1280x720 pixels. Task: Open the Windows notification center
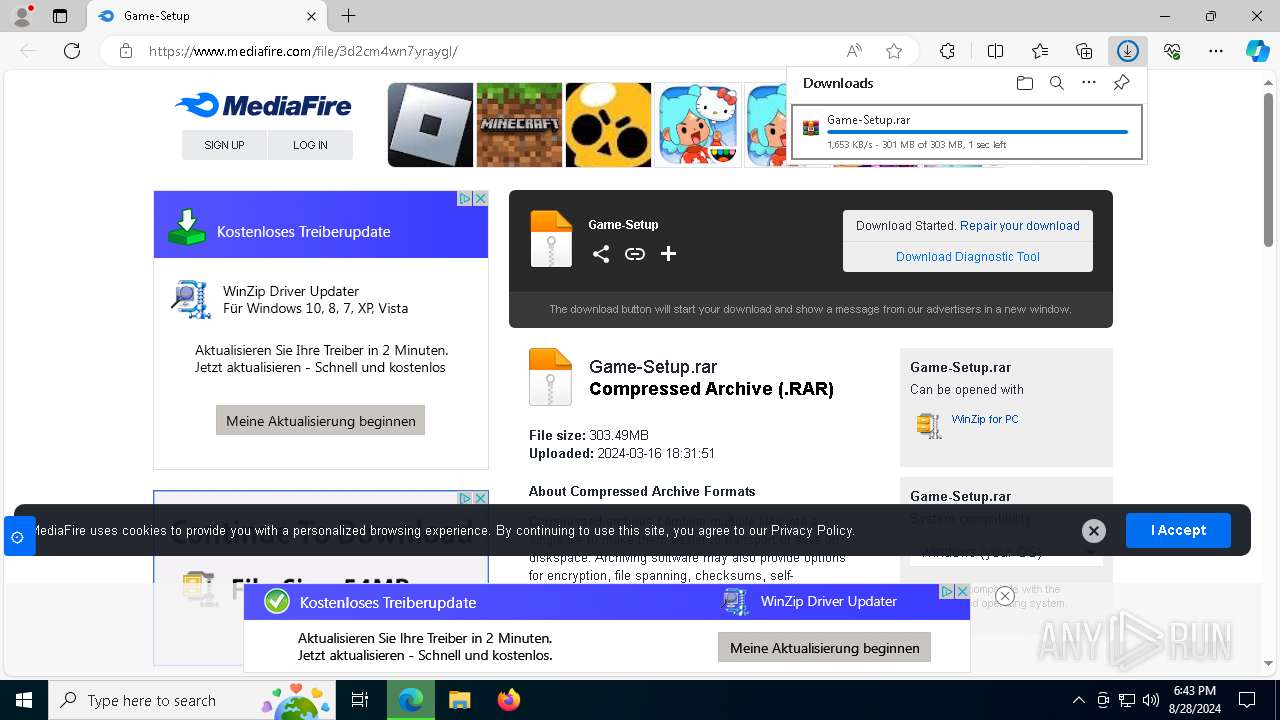pyautogui.click(x=1247, y=700)
